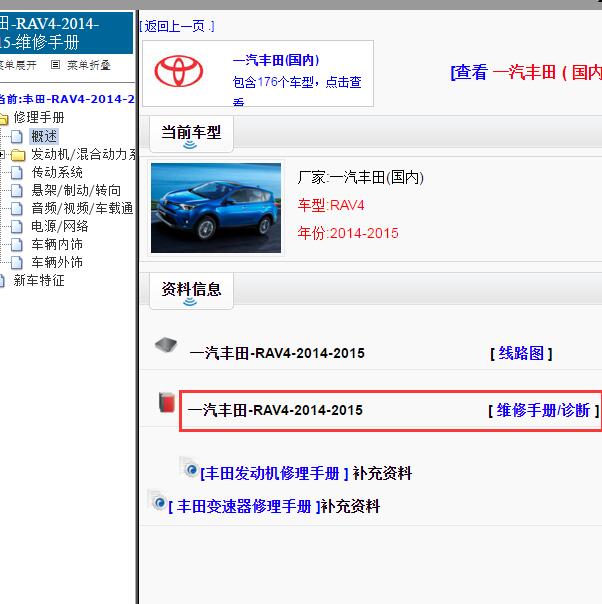Select 音频/视频/车载通 tree item
This screenshot has width=602, height=604.
pyautogui.click(x=82, y=208)
